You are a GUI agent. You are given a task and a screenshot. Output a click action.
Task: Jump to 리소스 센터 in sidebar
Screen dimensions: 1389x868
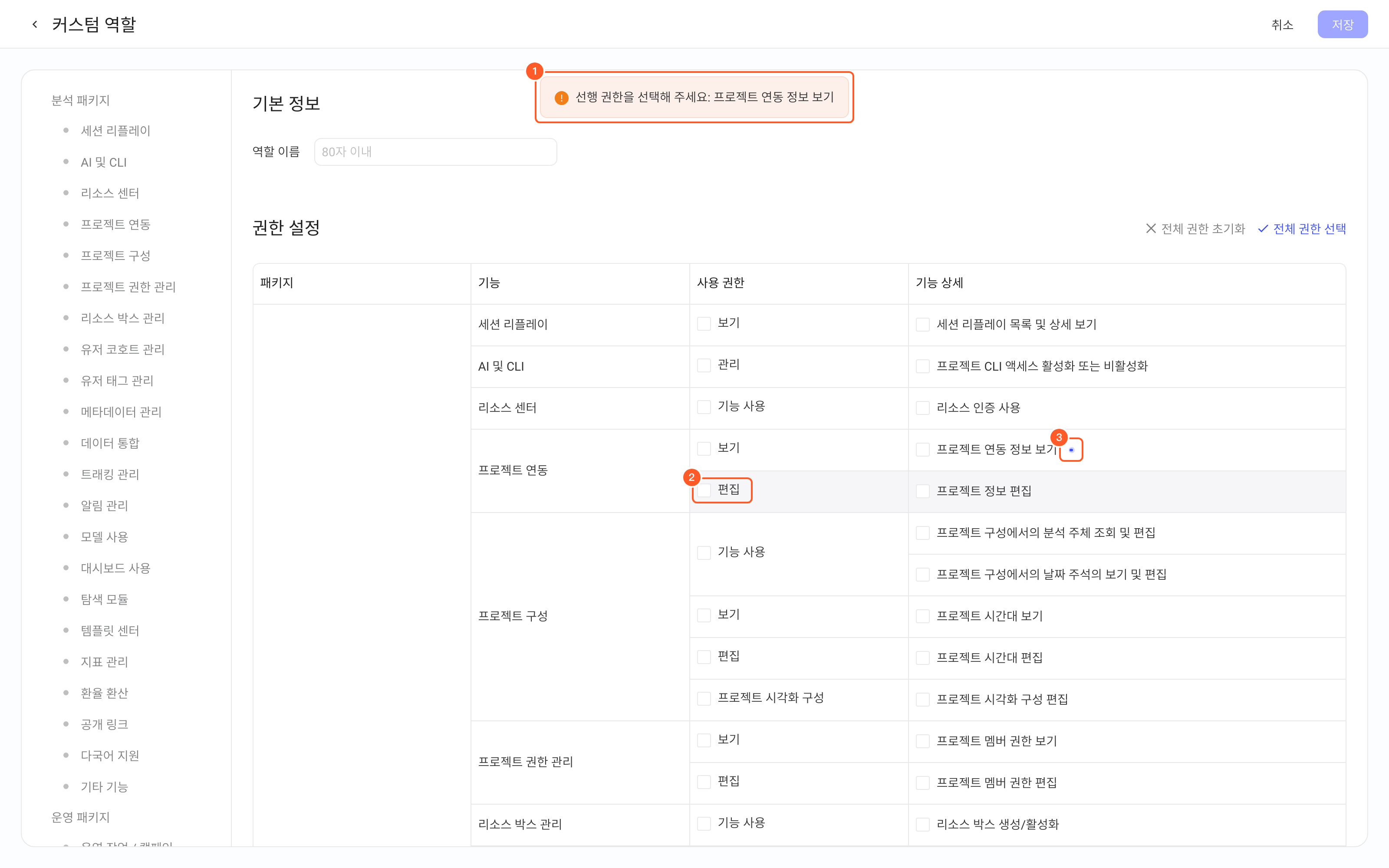(110, 194)
